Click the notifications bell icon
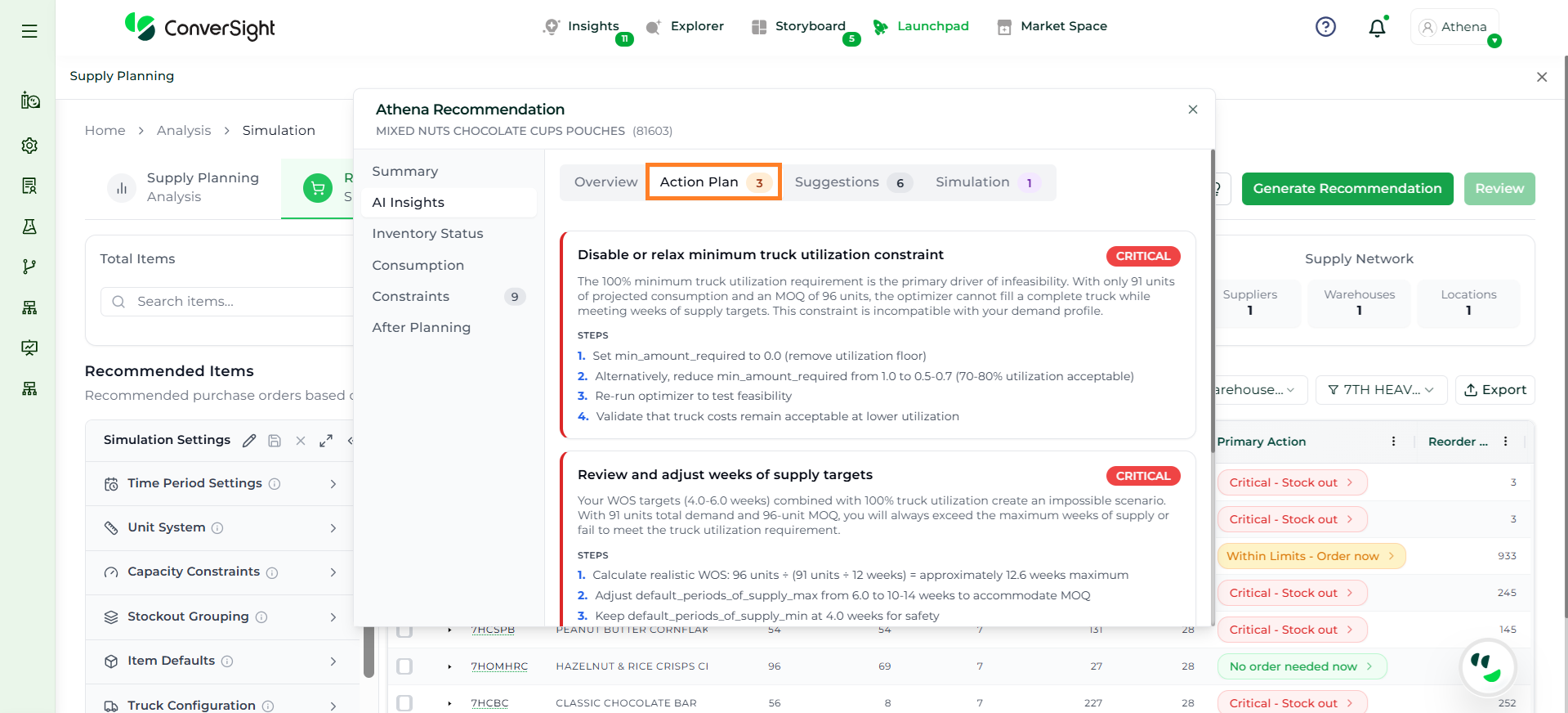This screenshot has height=713, width=1568. point(1377,28)
